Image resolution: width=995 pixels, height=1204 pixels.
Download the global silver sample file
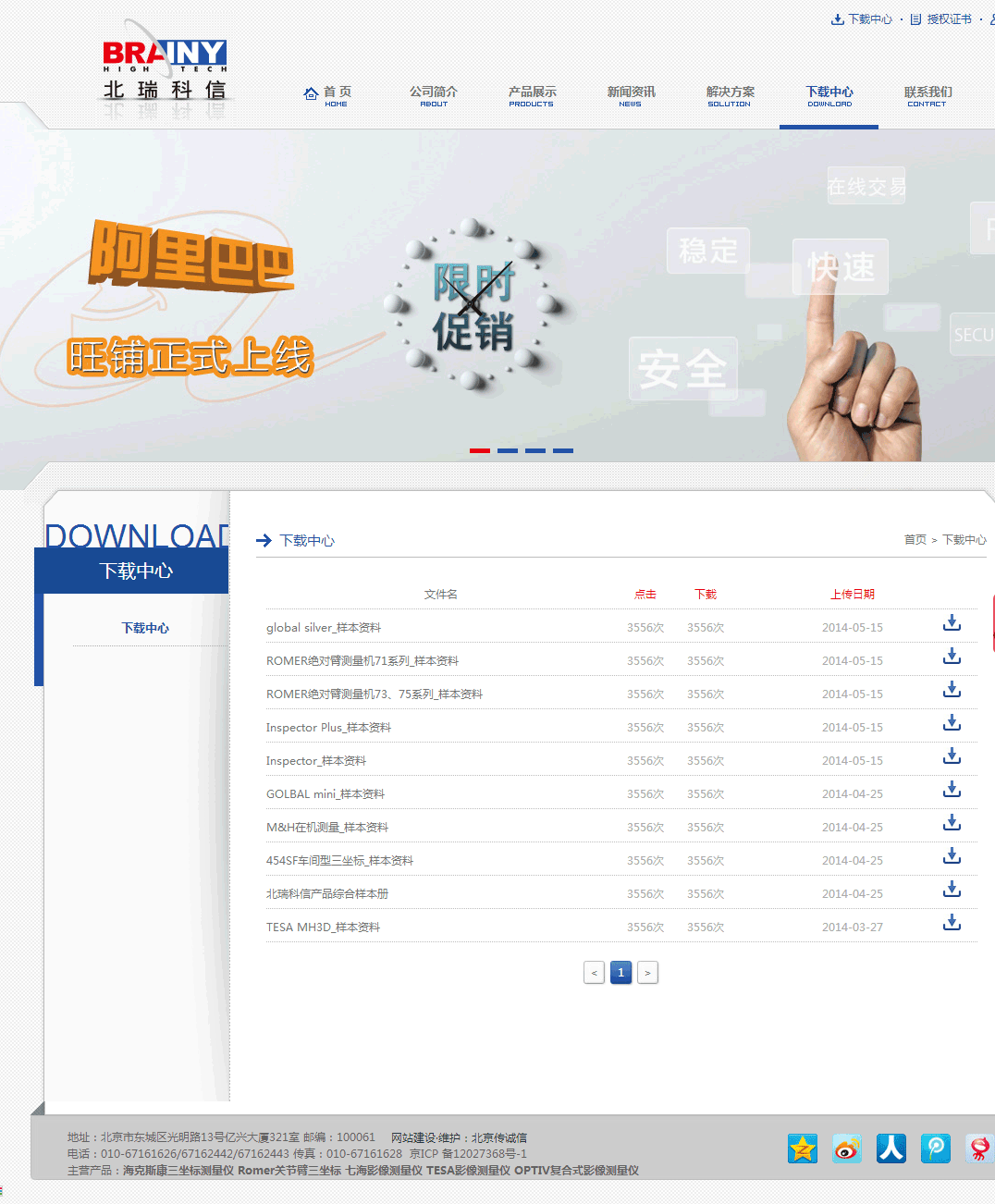pos(952,623)
